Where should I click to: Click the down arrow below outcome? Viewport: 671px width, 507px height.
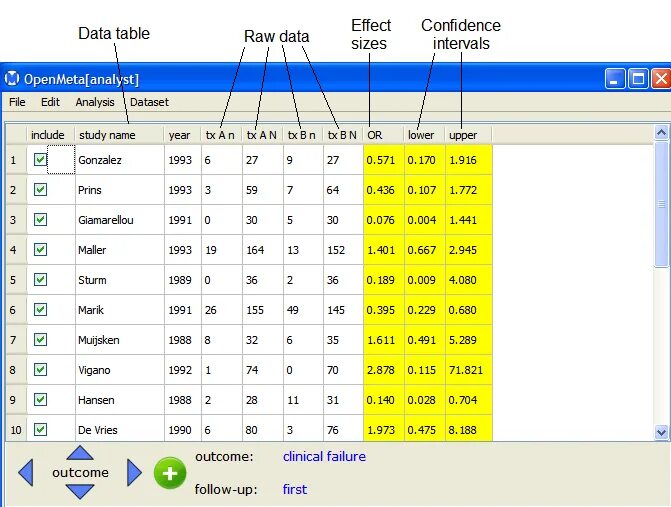click(x=80, y=492)
